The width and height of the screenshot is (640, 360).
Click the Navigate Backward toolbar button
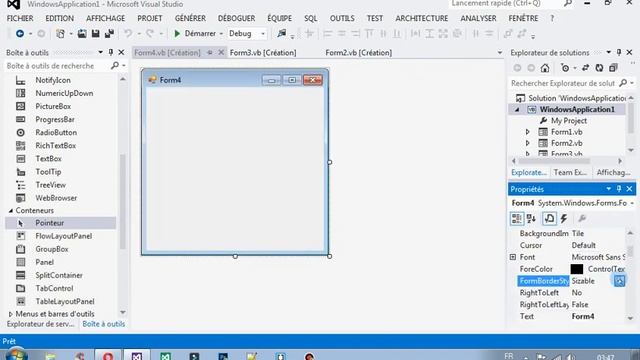click(x=19, y=33)
